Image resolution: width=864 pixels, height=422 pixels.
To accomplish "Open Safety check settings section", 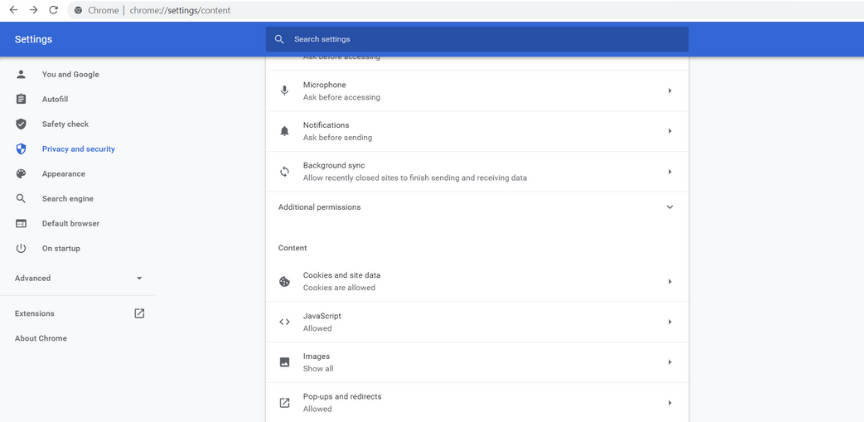I will click(65, 124).
